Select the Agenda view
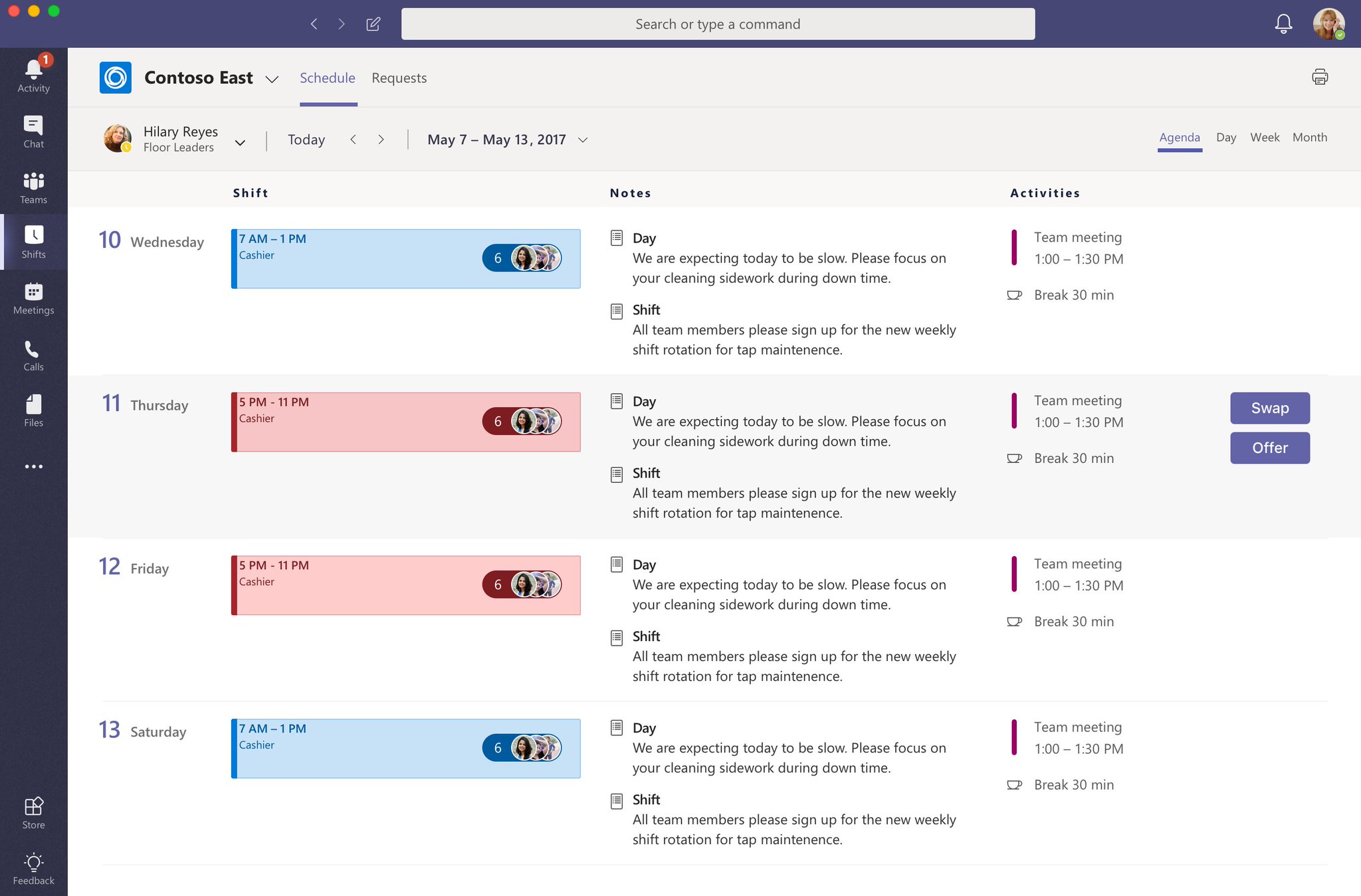Screen dimensions: 1361x896 [x=1180, y=137]
